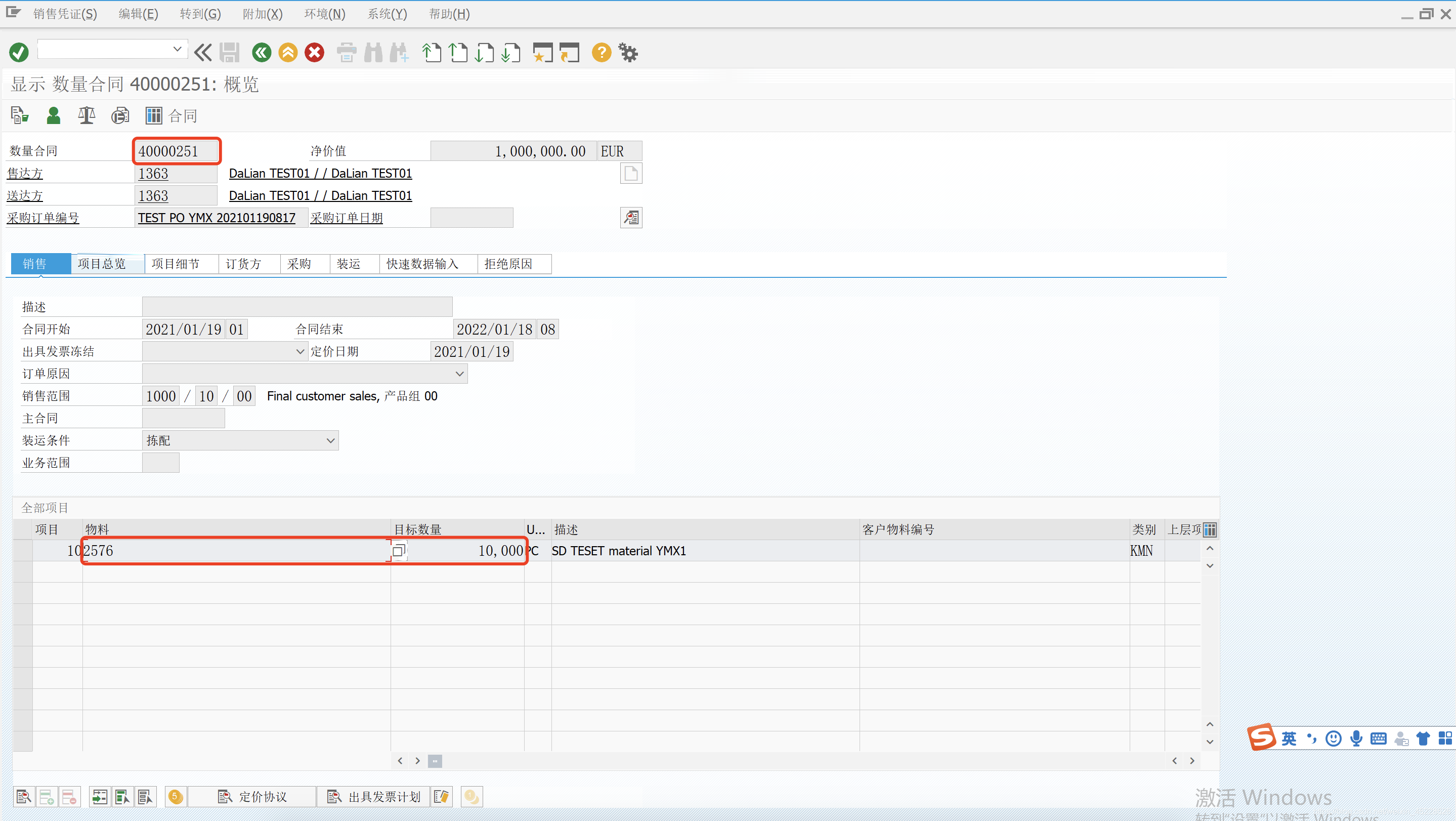Click the 合同 list icon button

[172, 115]
